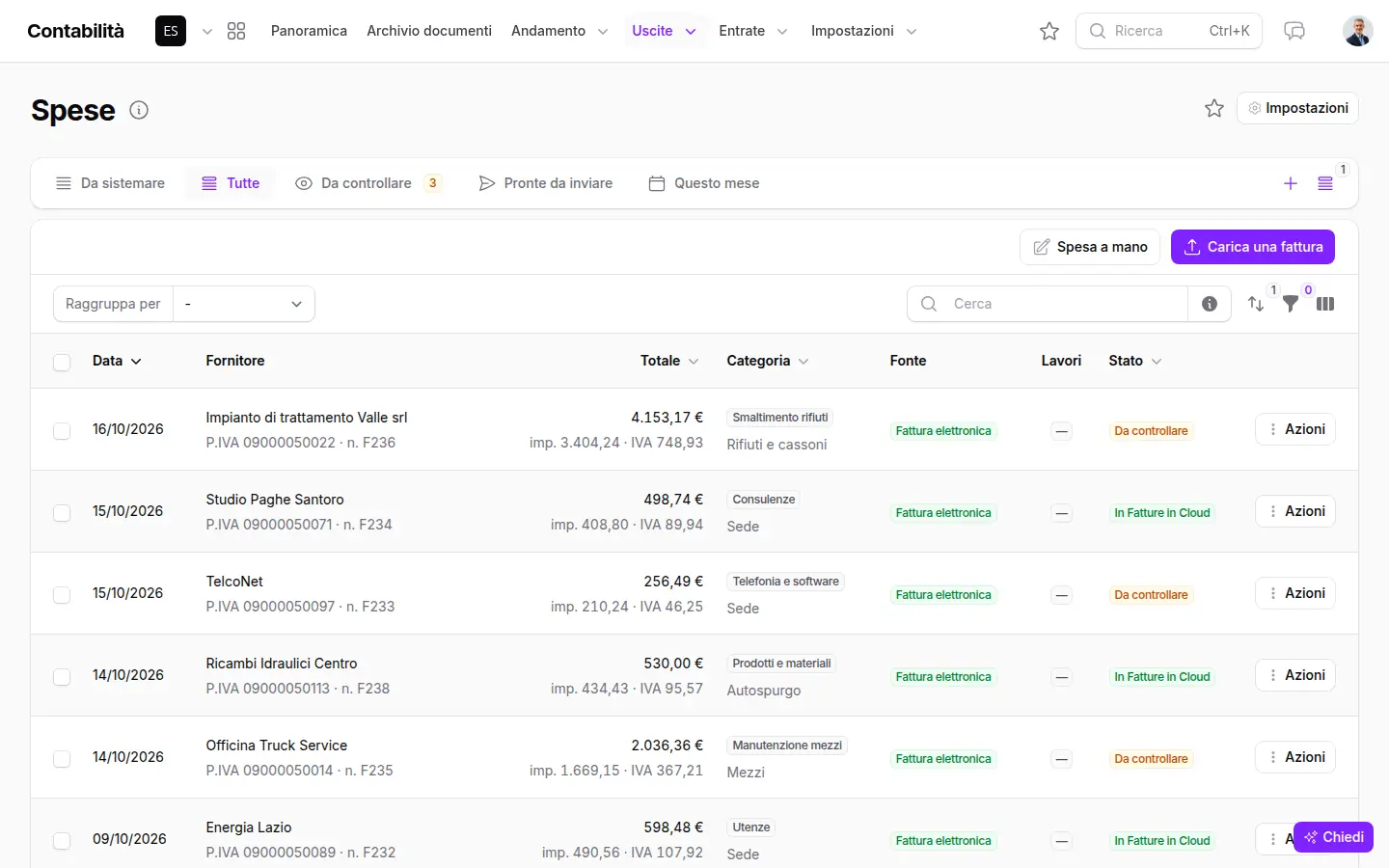This screenshot has width=1389, height=868.
Task: Expand the company switcher chevron
Action: click(206, 31)
